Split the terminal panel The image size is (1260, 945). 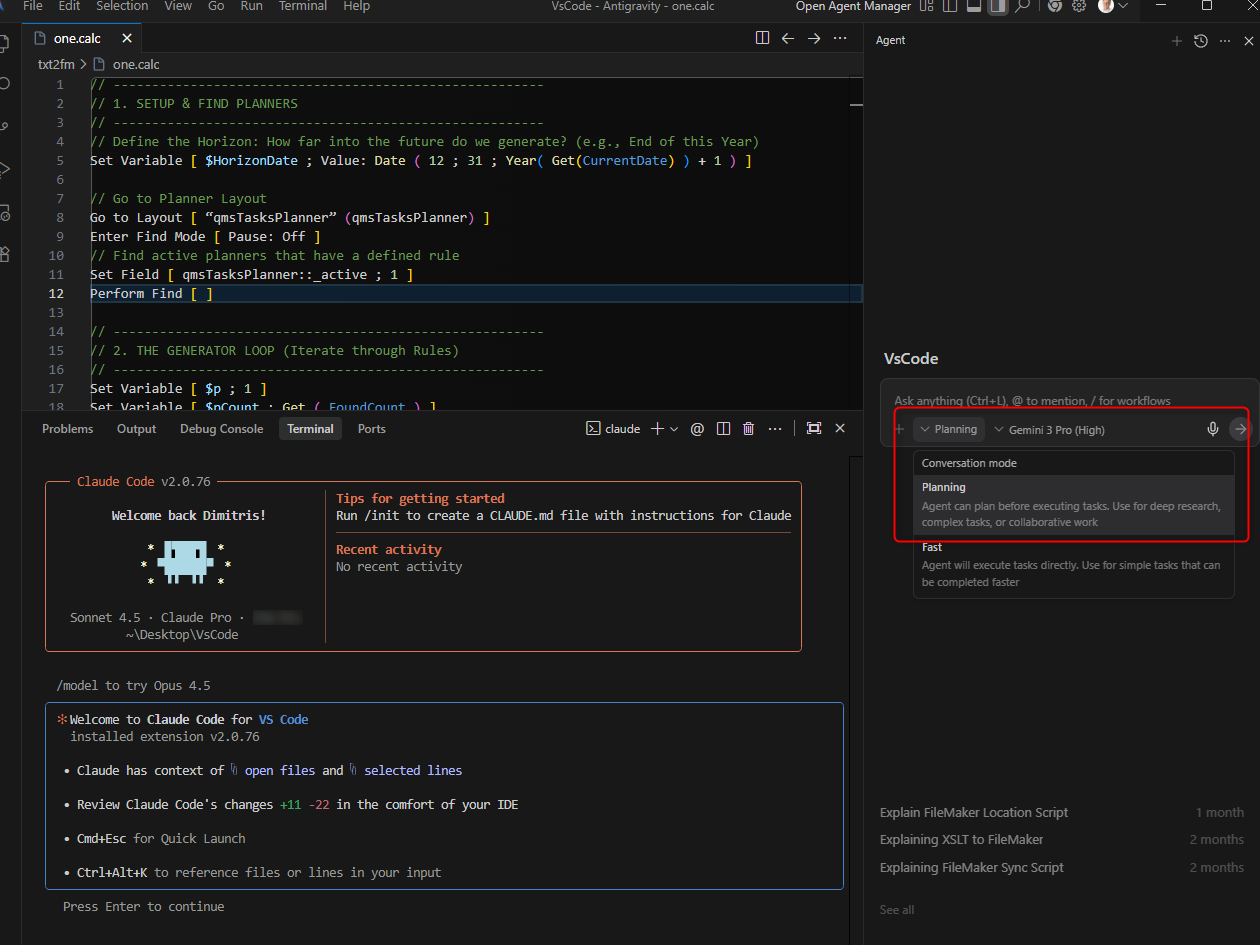(x=723, y=429)
